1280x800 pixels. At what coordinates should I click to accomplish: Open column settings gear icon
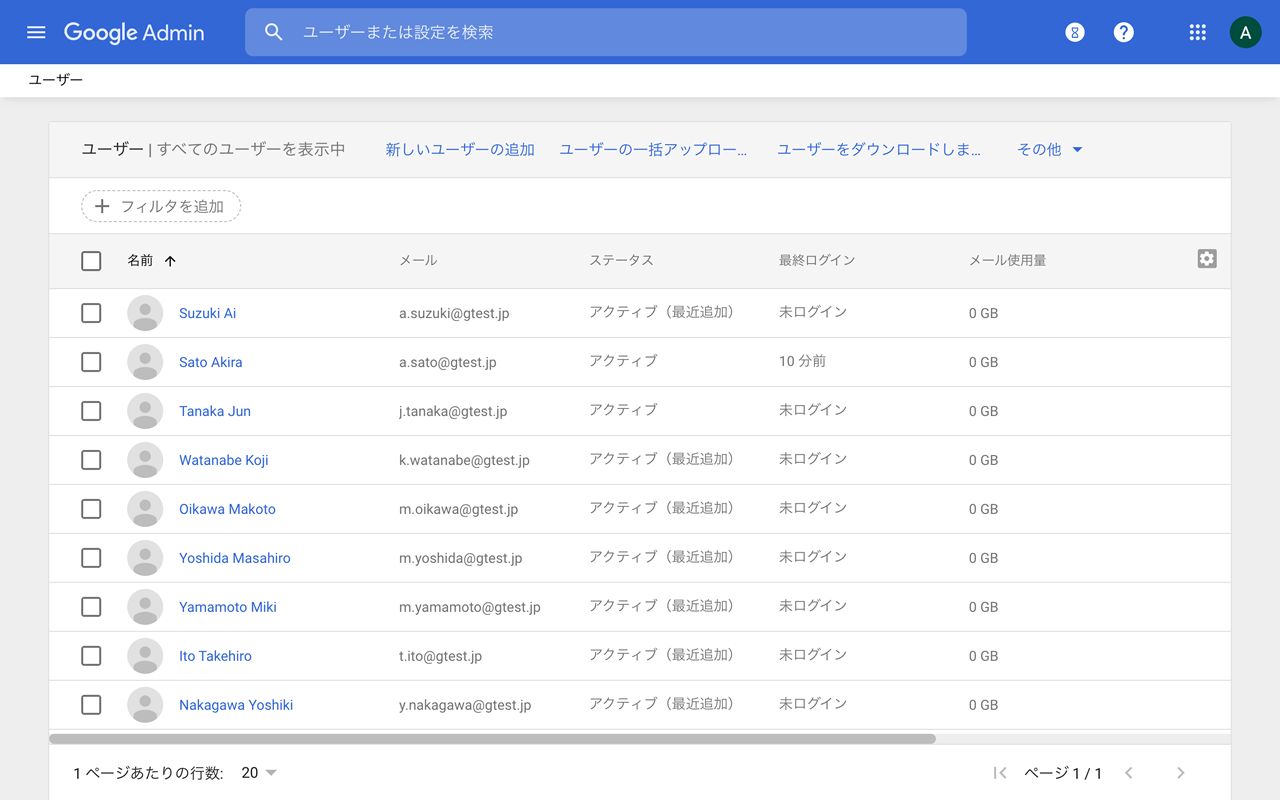coord(1207,259)
